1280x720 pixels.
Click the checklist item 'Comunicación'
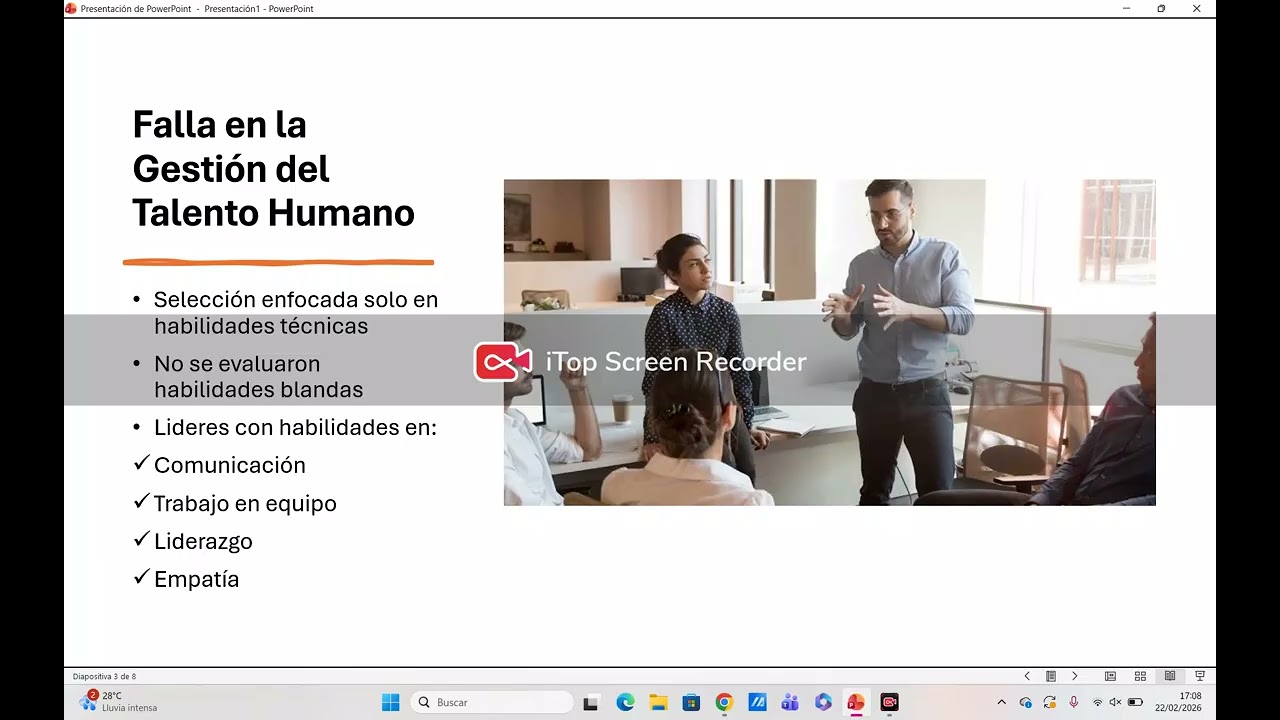[x=230, y=465]
